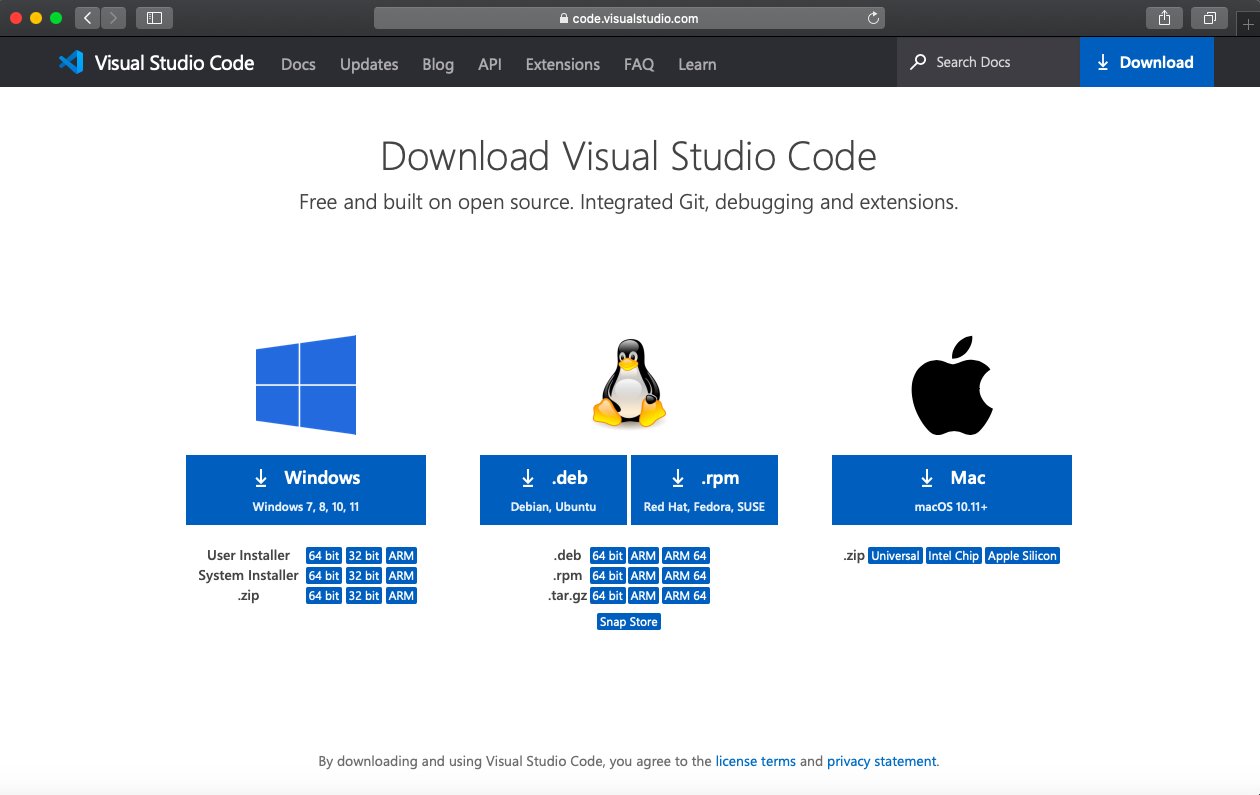Click the blue Download button in header
This screenshot has width=1260, height=795.
pyautogui.click(x=1146, y=62)
